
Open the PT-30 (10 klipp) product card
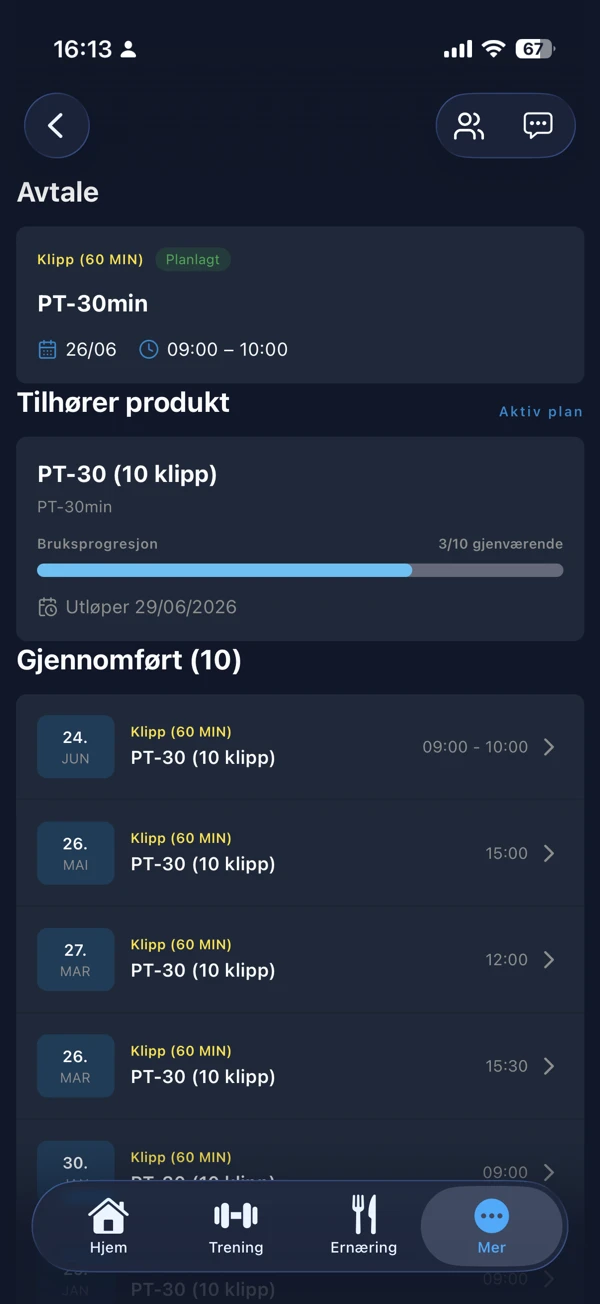(300, 538)
